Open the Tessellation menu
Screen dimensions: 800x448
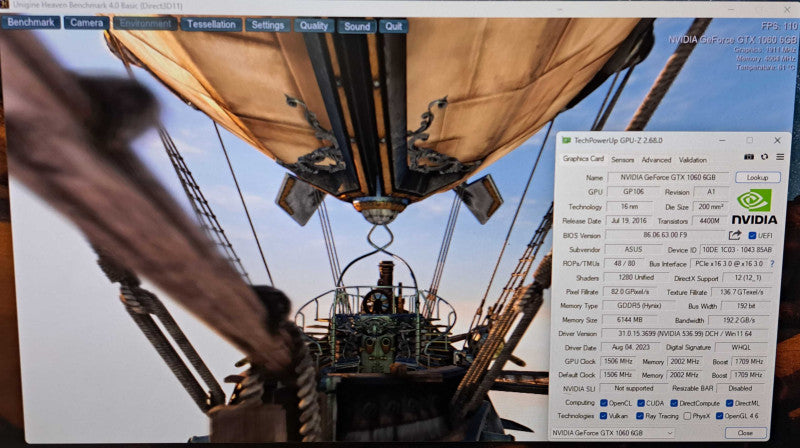[x=211, y=24]
